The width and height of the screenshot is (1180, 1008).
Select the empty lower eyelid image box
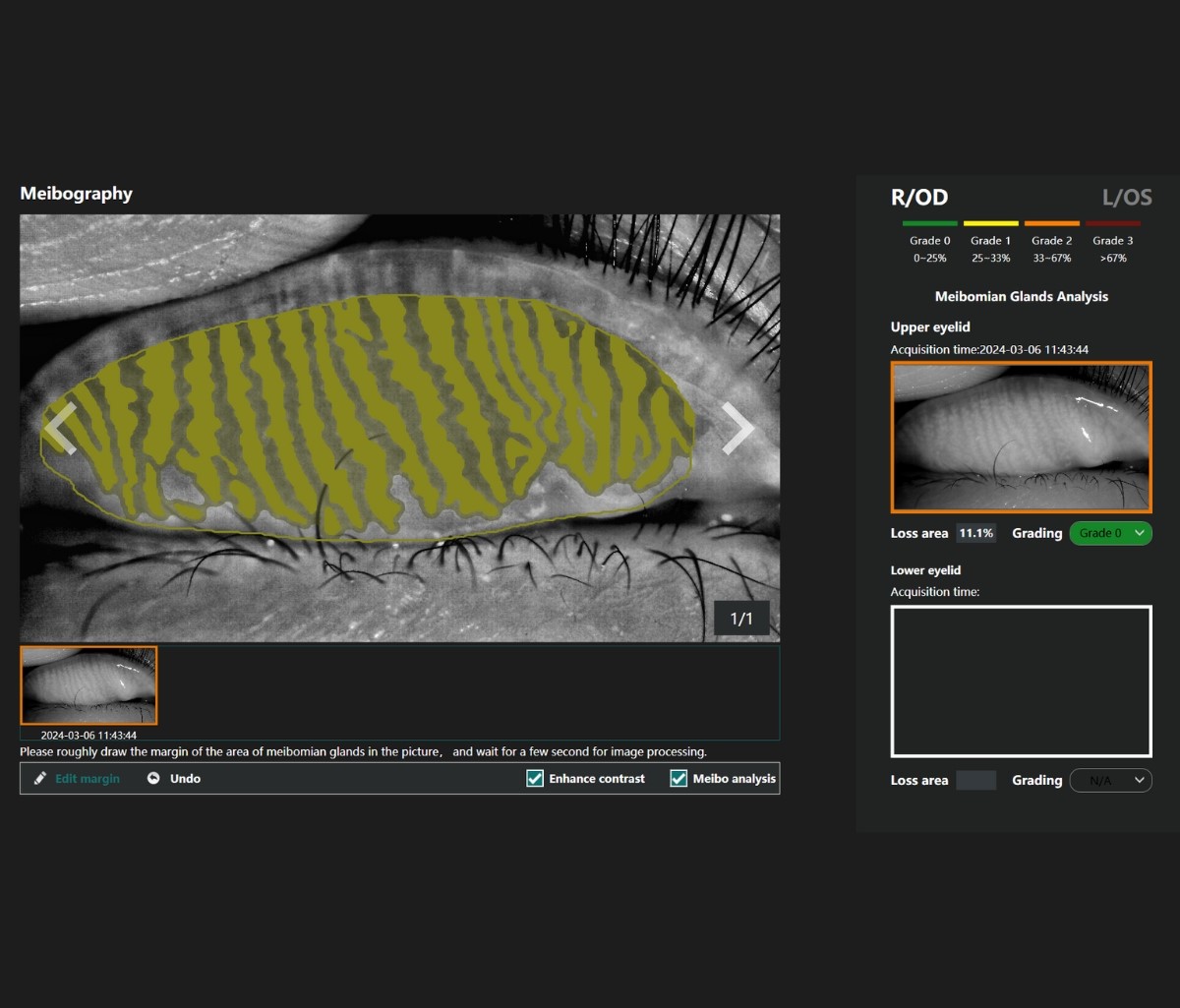(x=1021, y=682)
